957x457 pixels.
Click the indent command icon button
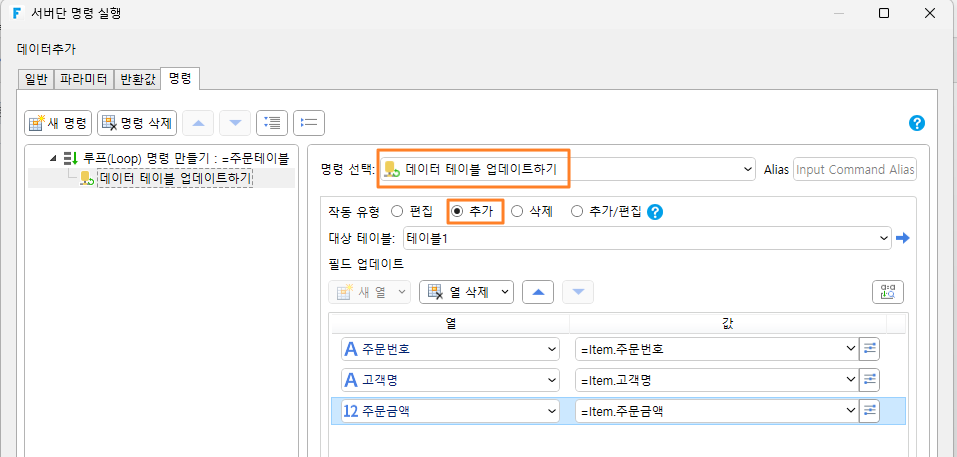(x=272, y=123)
